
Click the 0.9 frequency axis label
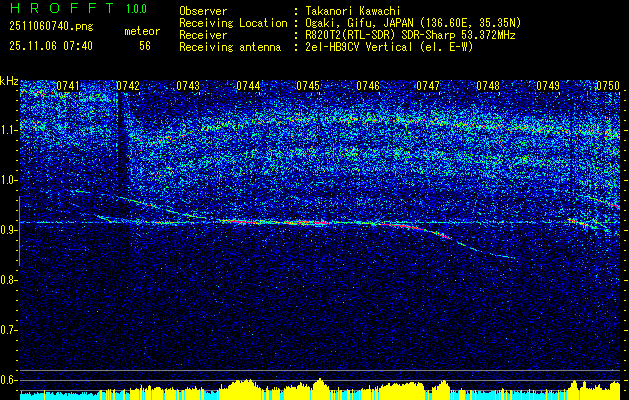tap(9, 230)
